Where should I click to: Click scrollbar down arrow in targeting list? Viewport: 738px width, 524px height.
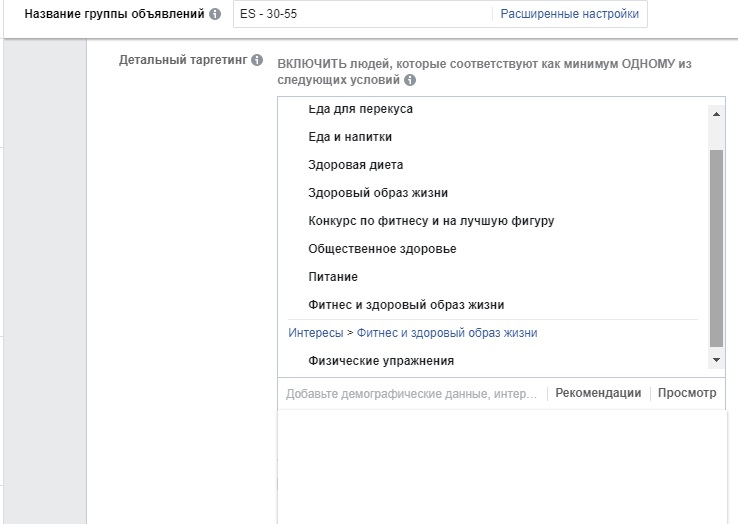coord(716,360)
